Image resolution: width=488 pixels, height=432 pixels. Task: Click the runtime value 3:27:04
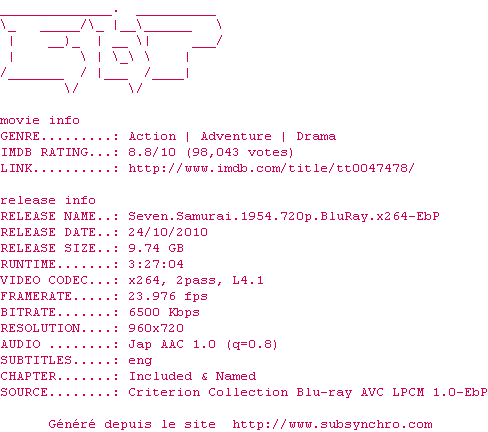pyautogui.click(x=156, y=264)
